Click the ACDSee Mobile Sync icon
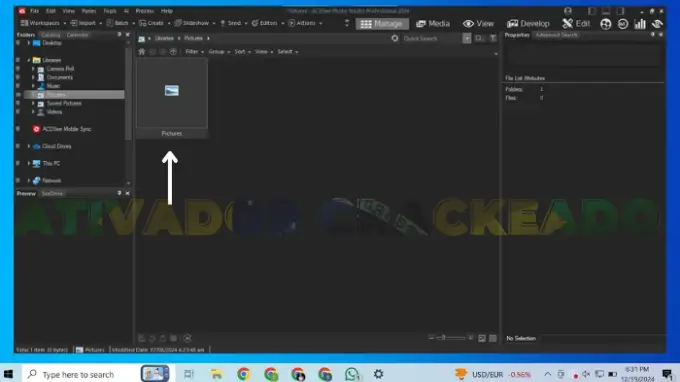The image size is (680, 382). click(36, 129)
